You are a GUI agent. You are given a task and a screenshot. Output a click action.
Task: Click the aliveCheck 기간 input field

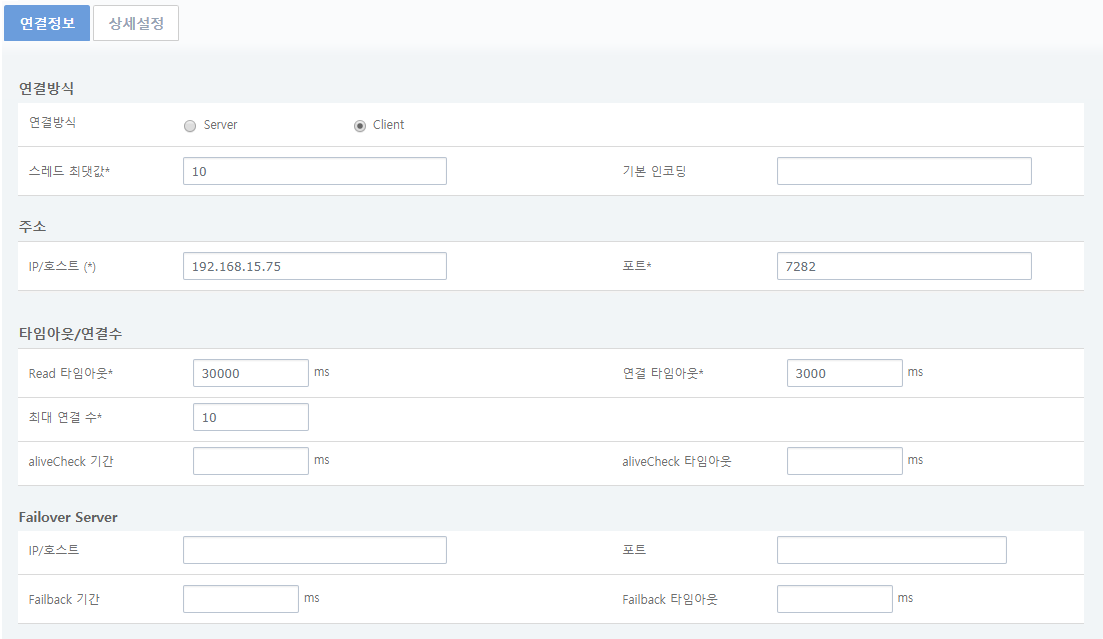pyautogui.click(x=250, y=461)
